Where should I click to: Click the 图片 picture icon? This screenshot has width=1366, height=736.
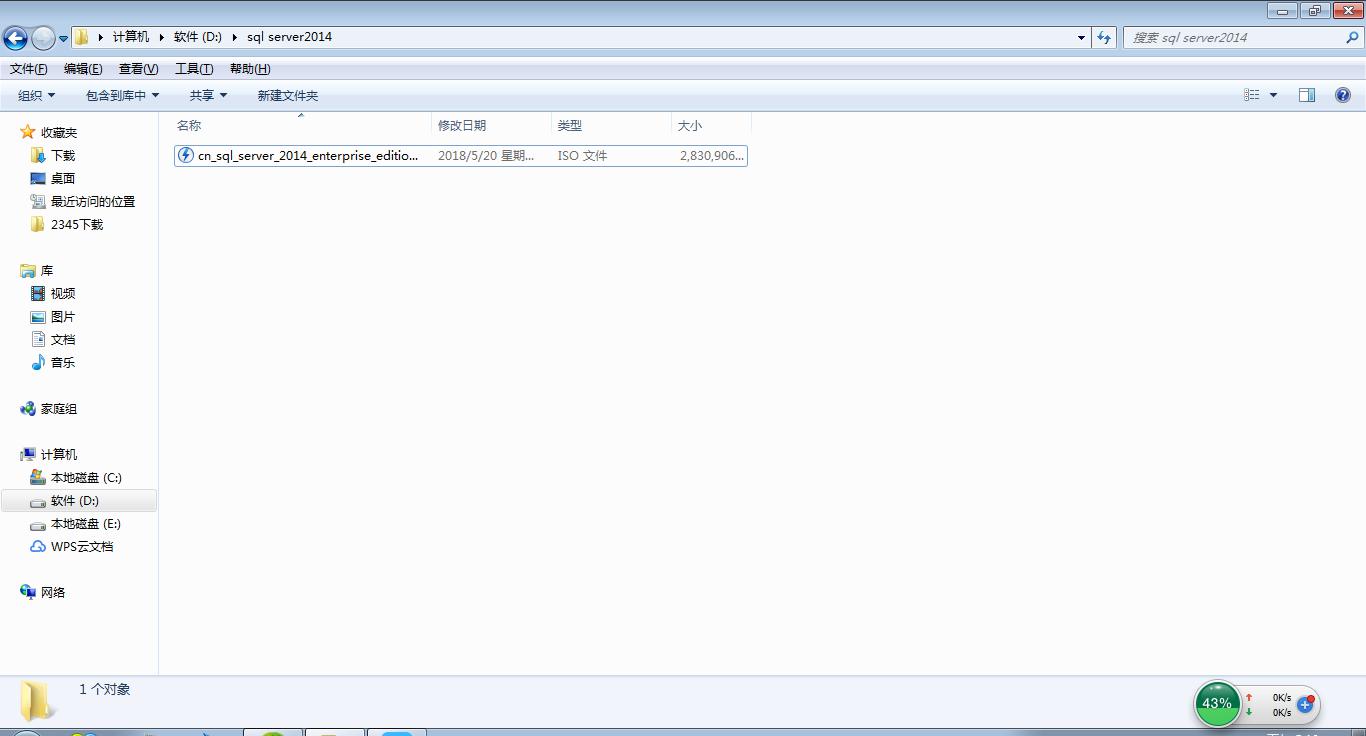38,316
